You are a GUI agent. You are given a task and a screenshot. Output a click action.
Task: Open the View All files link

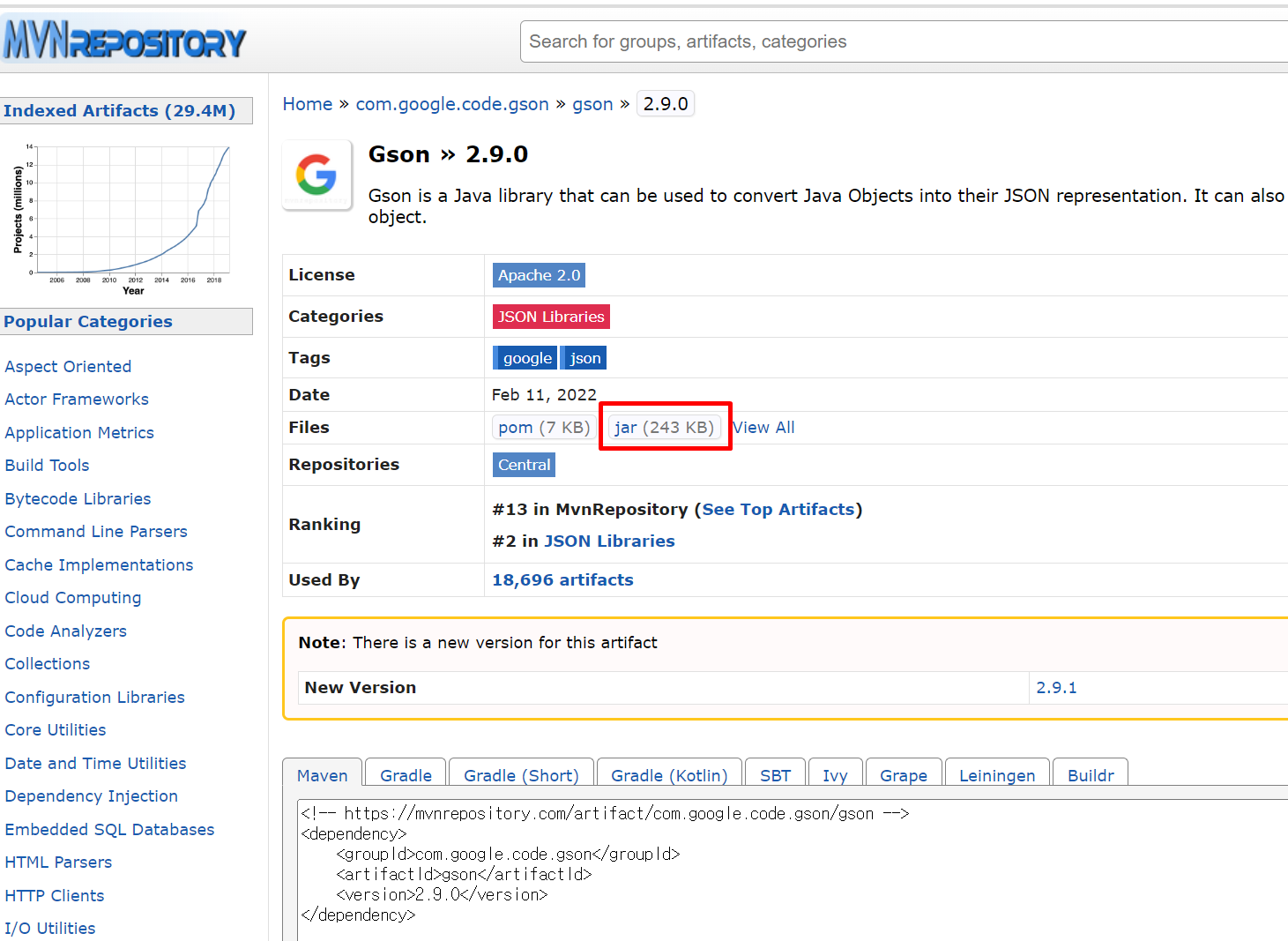tap(763, 428)
